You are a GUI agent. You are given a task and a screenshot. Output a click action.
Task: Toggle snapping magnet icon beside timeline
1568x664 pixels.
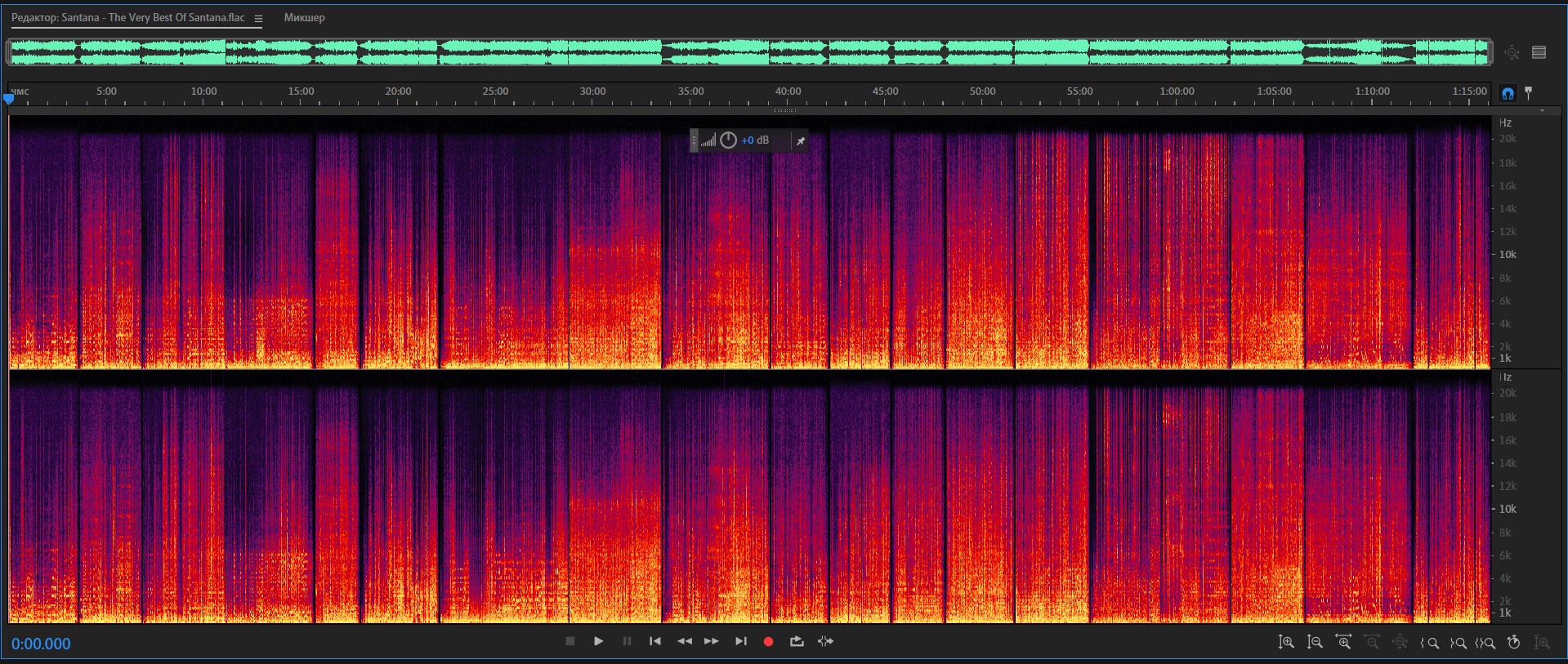point(1508,93)
